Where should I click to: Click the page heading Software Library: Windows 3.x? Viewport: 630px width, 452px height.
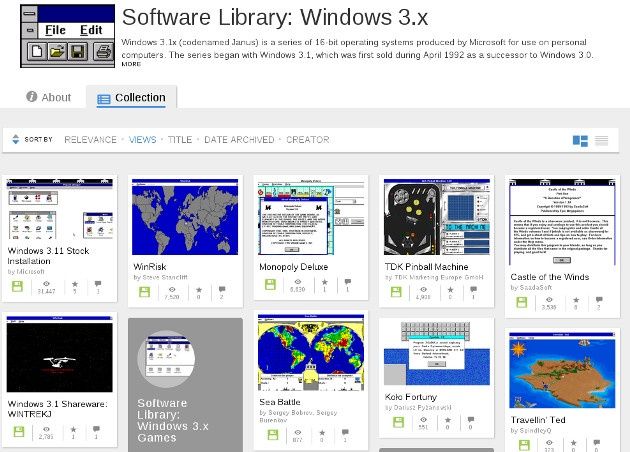click(274, 17)
